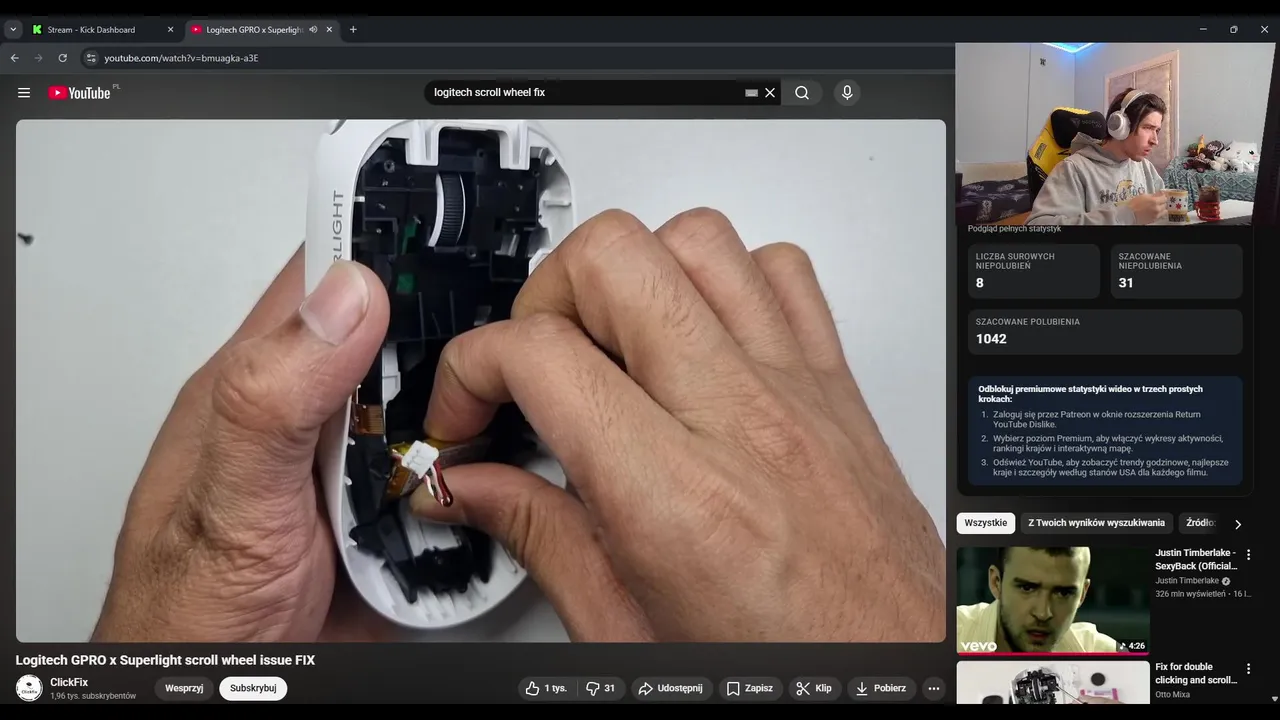Click the Szacowane niepolubienia 31 card

[1176, 272]
